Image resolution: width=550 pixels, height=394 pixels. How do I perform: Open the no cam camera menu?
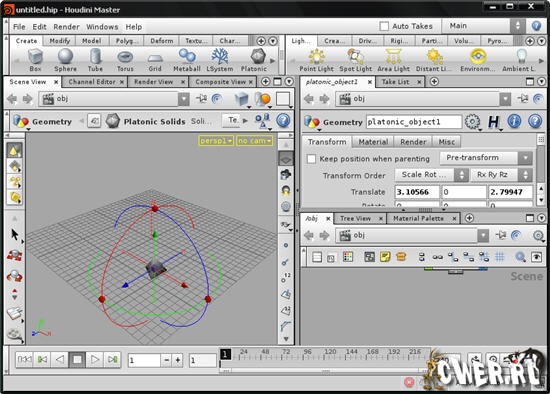(x=255, y=141)
